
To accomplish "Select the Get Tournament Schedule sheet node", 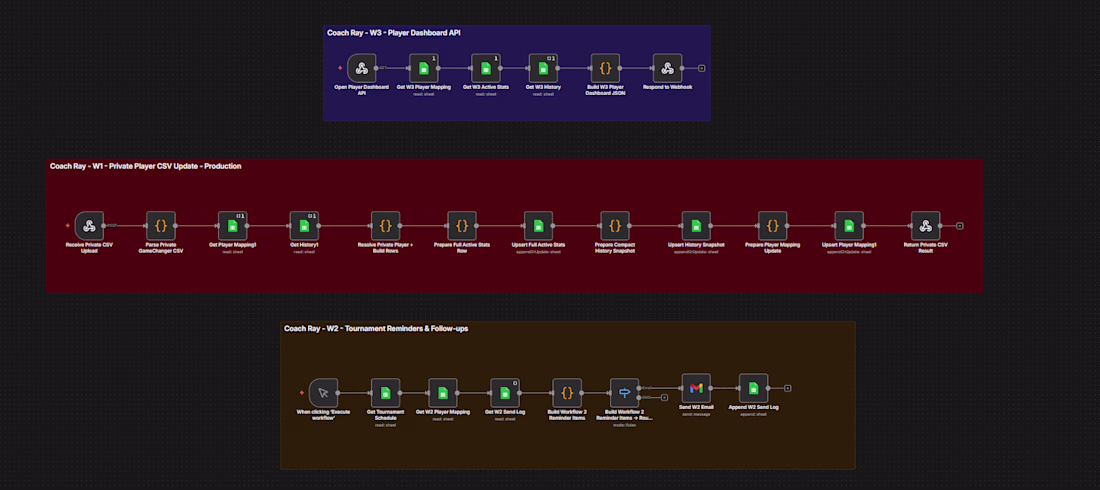I will [385, 392].
